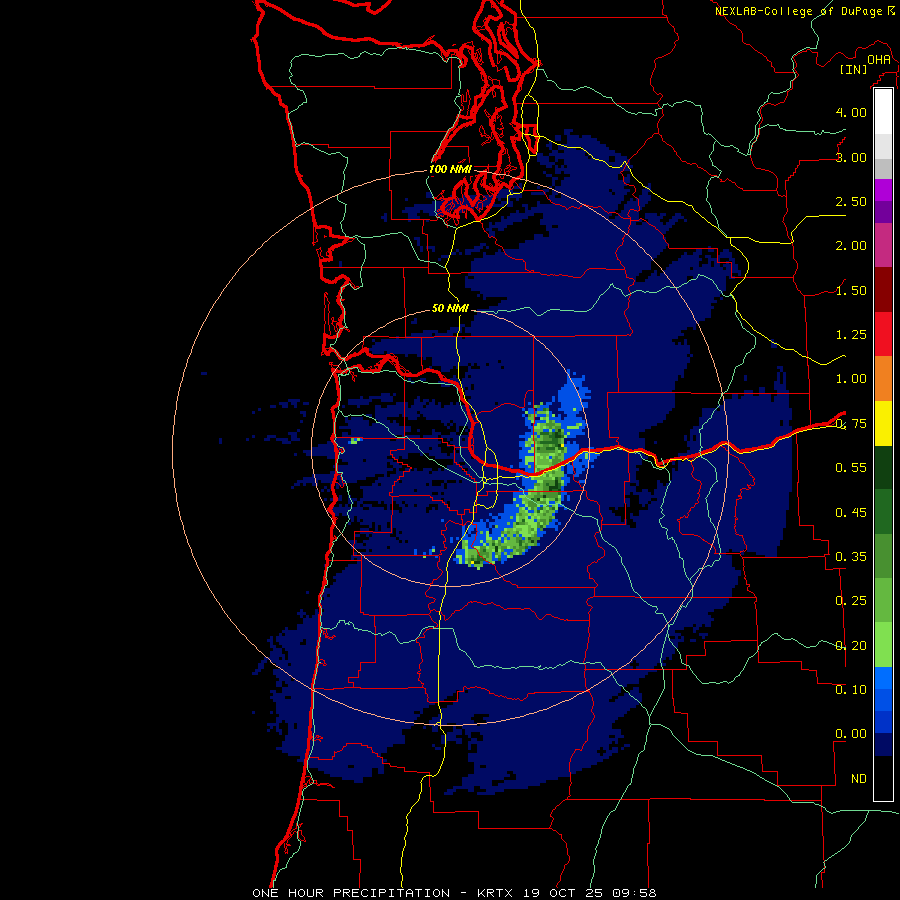Click the 'KRTX' radar site identifier
Screen dimensions: 900x900
[x=496, y=893]
